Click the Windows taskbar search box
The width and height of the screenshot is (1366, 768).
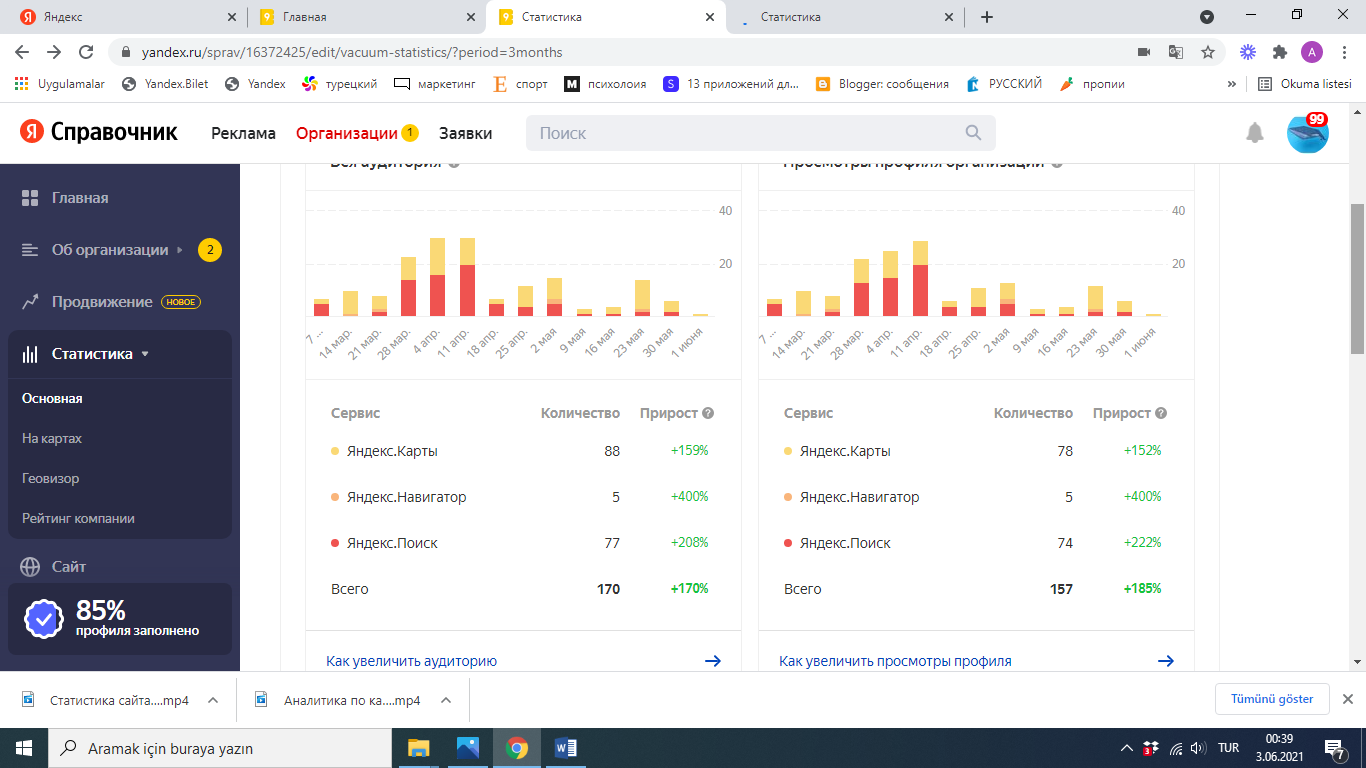[219, 748]
